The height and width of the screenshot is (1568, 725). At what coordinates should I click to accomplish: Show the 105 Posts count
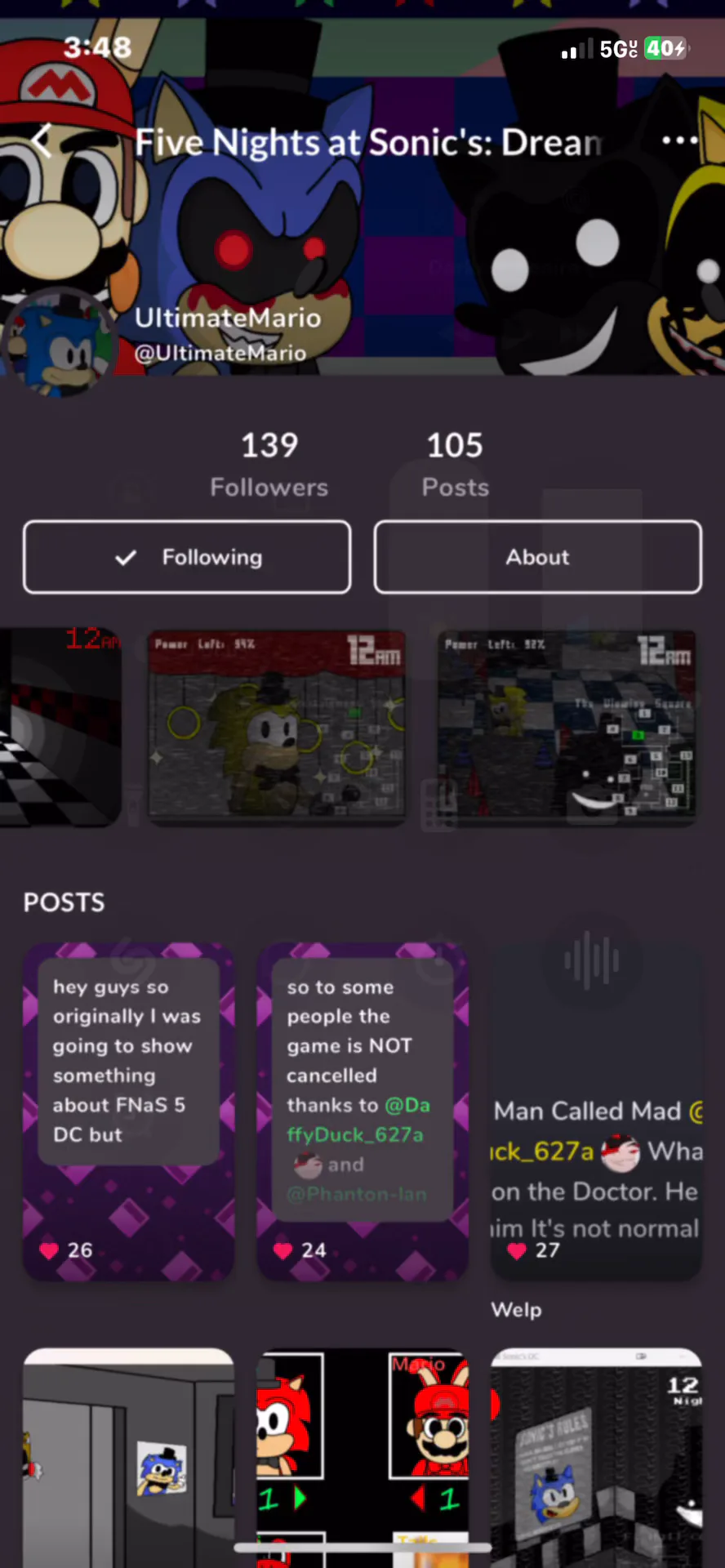pyautogui.click(x=455, y=465)
